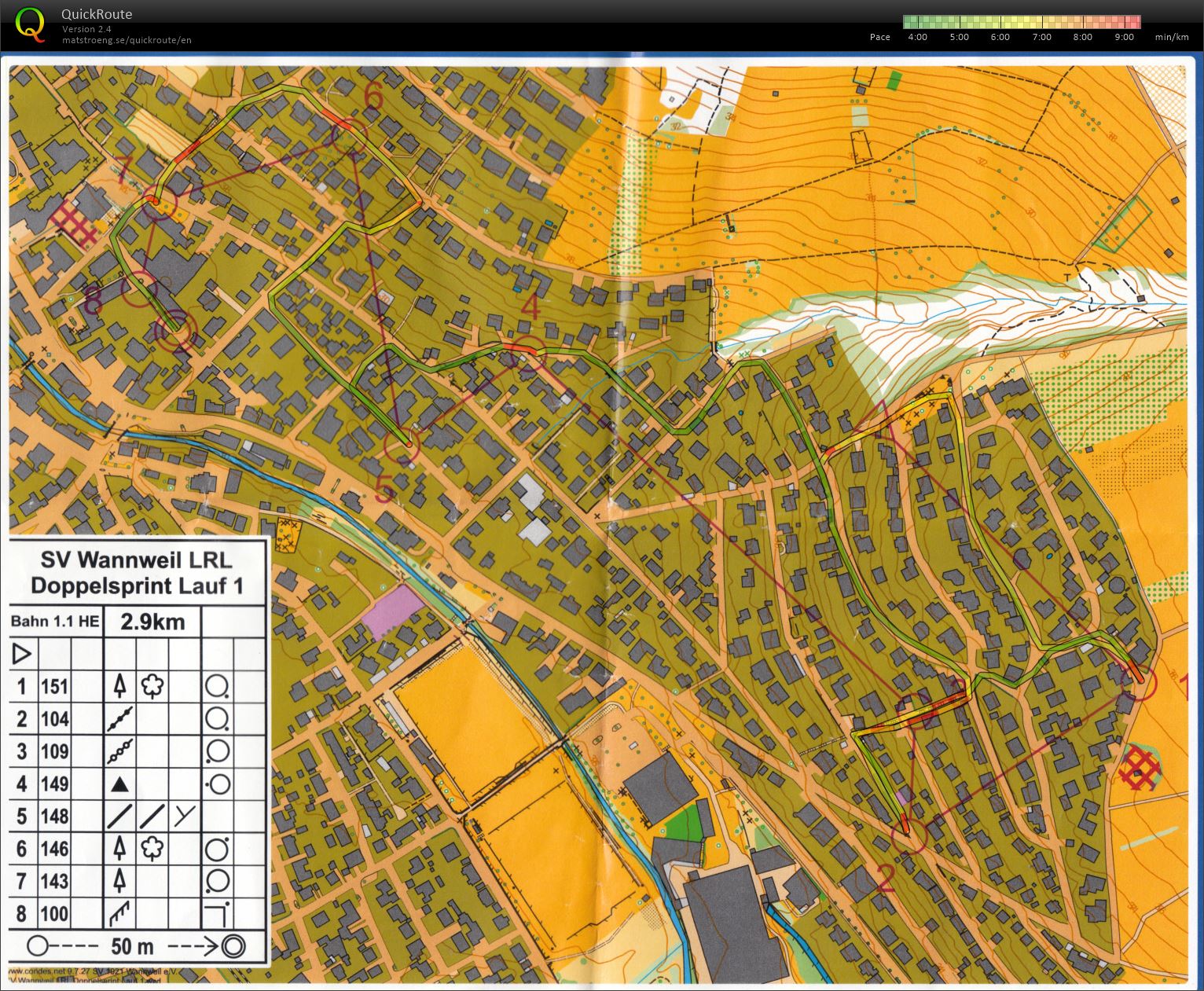Click the yellow 6:00 mark on pace gradient
This screenshot has height=991, width=1204.
(x=1000, y=22)
